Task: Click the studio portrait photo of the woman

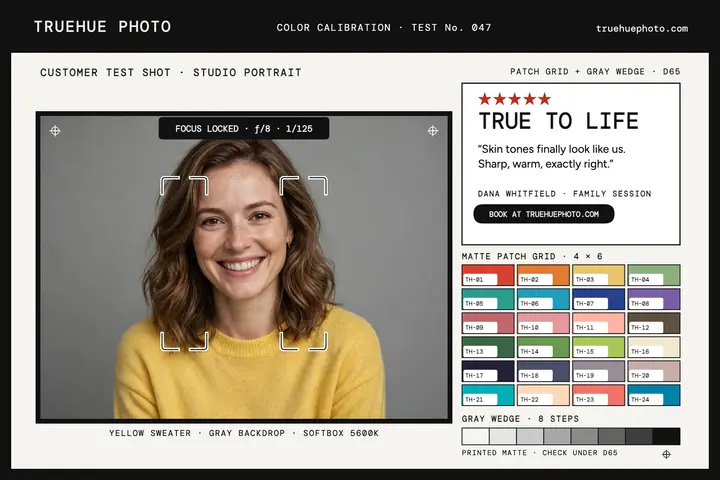Action: tap(244, 267)
